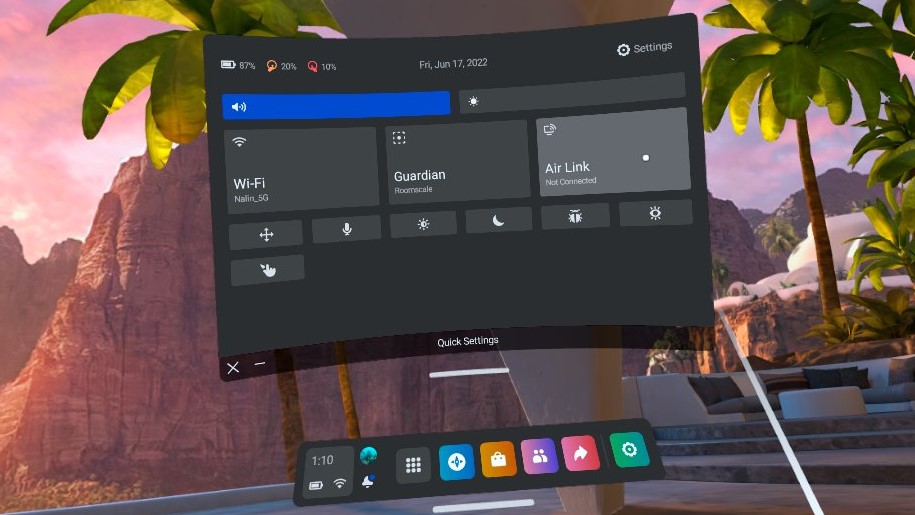This screenshot has width=915, height=515.
Task: Toggle the reset view crosshair button
Action: (266, 234)
